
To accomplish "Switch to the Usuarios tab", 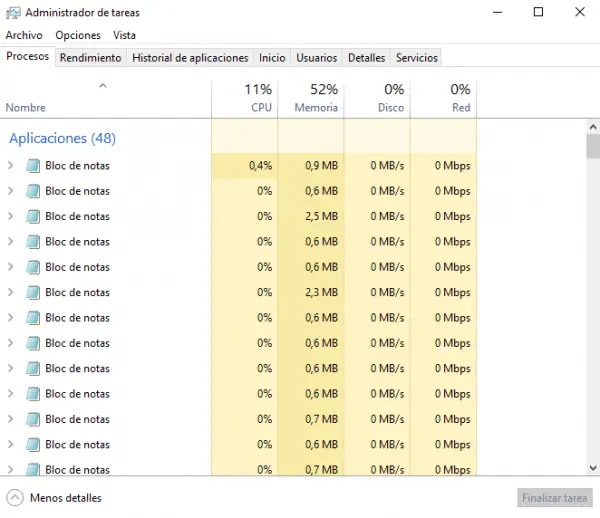I will (x=316, y=58).
